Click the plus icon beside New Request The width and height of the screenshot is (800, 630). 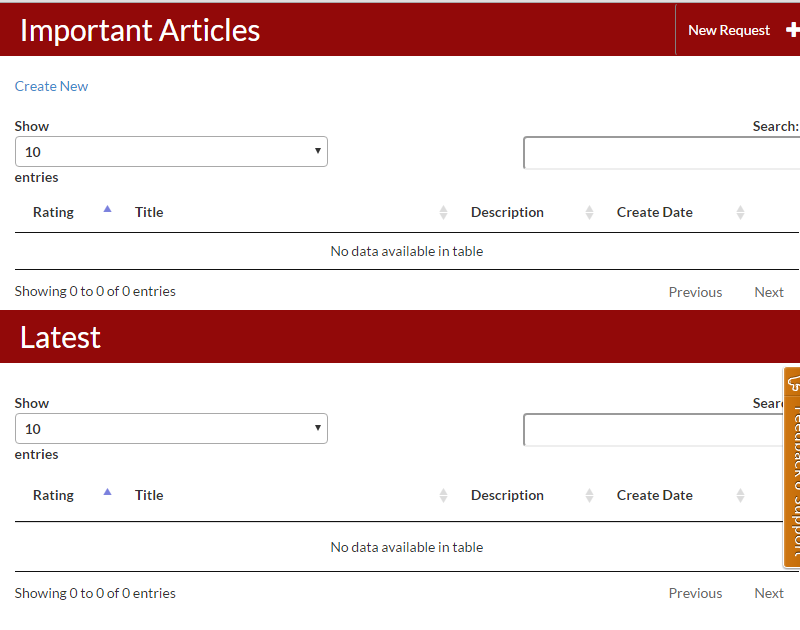(x=792, y=30)
